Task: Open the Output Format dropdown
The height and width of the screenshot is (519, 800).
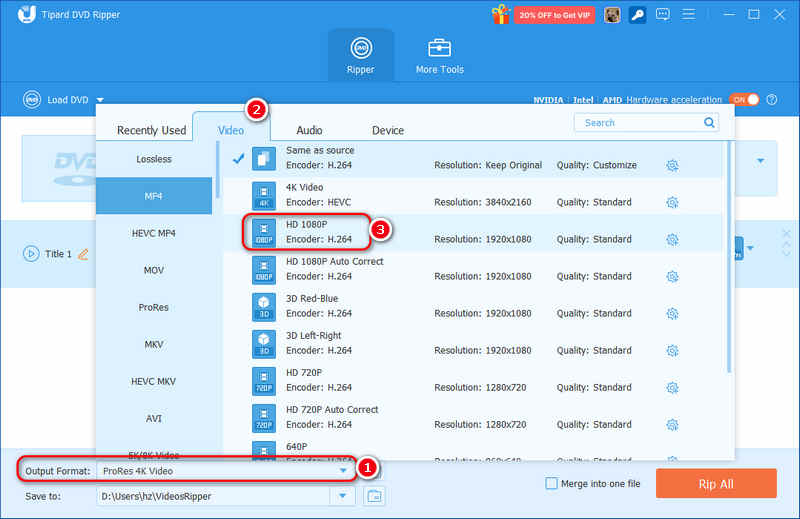Action: (x=343, y=470)
